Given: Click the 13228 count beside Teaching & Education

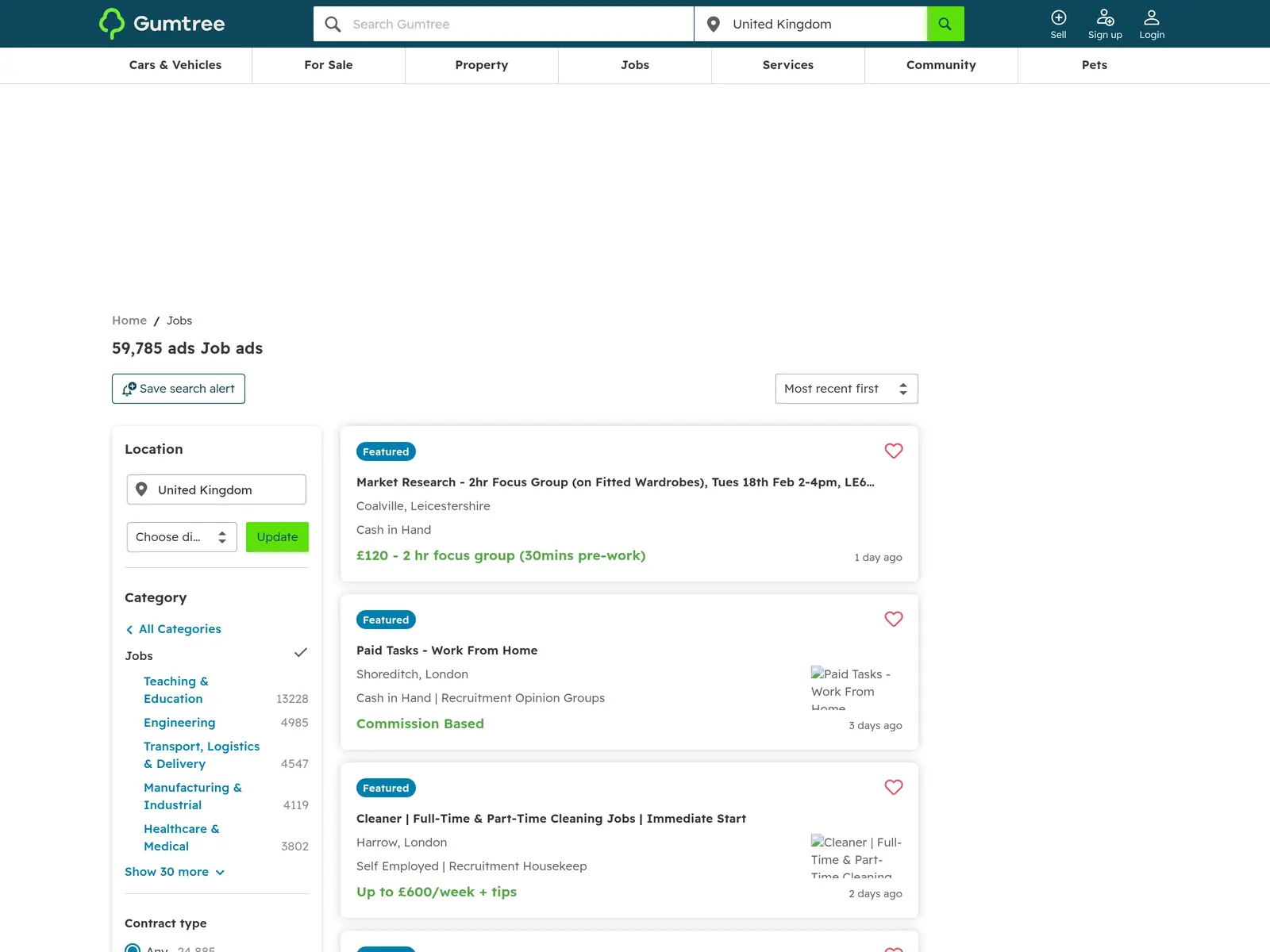Looking at the screenshot, I should (292, 699).
